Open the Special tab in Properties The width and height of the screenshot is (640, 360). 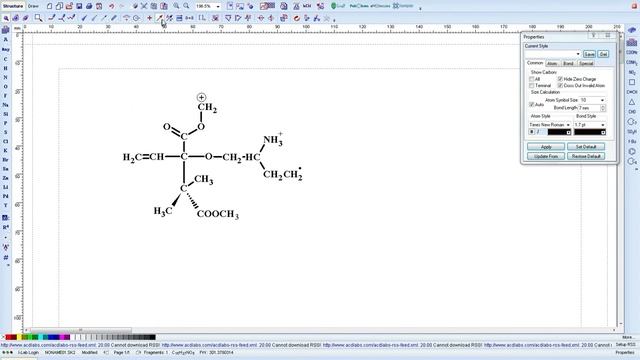point(586,63)
